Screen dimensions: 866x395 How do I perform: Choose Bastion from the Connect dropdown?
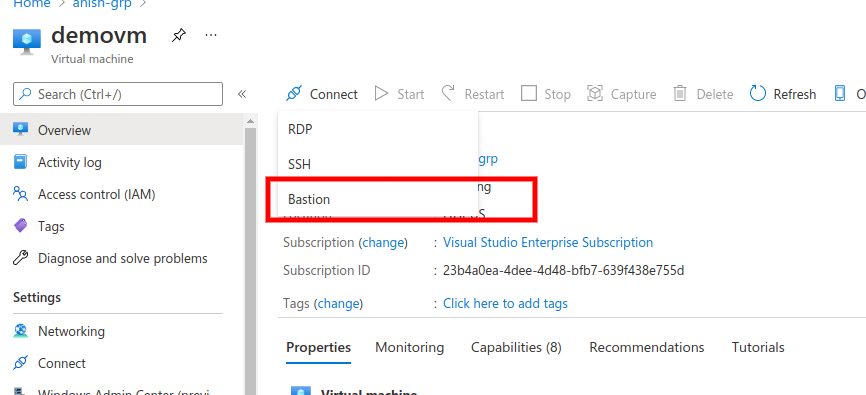(x=378, y=199)
